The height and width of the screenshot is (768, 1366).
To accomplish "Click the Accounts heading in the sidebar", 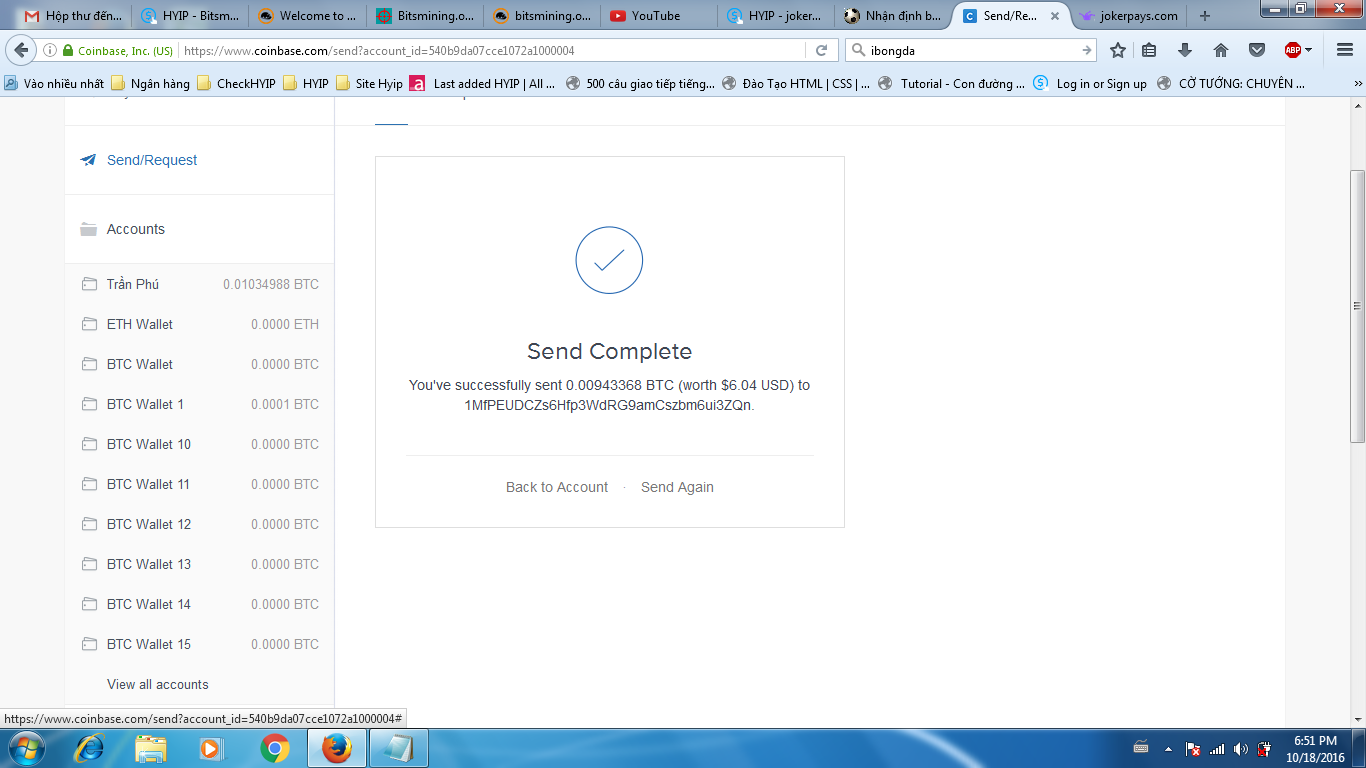I will point(136,229).
